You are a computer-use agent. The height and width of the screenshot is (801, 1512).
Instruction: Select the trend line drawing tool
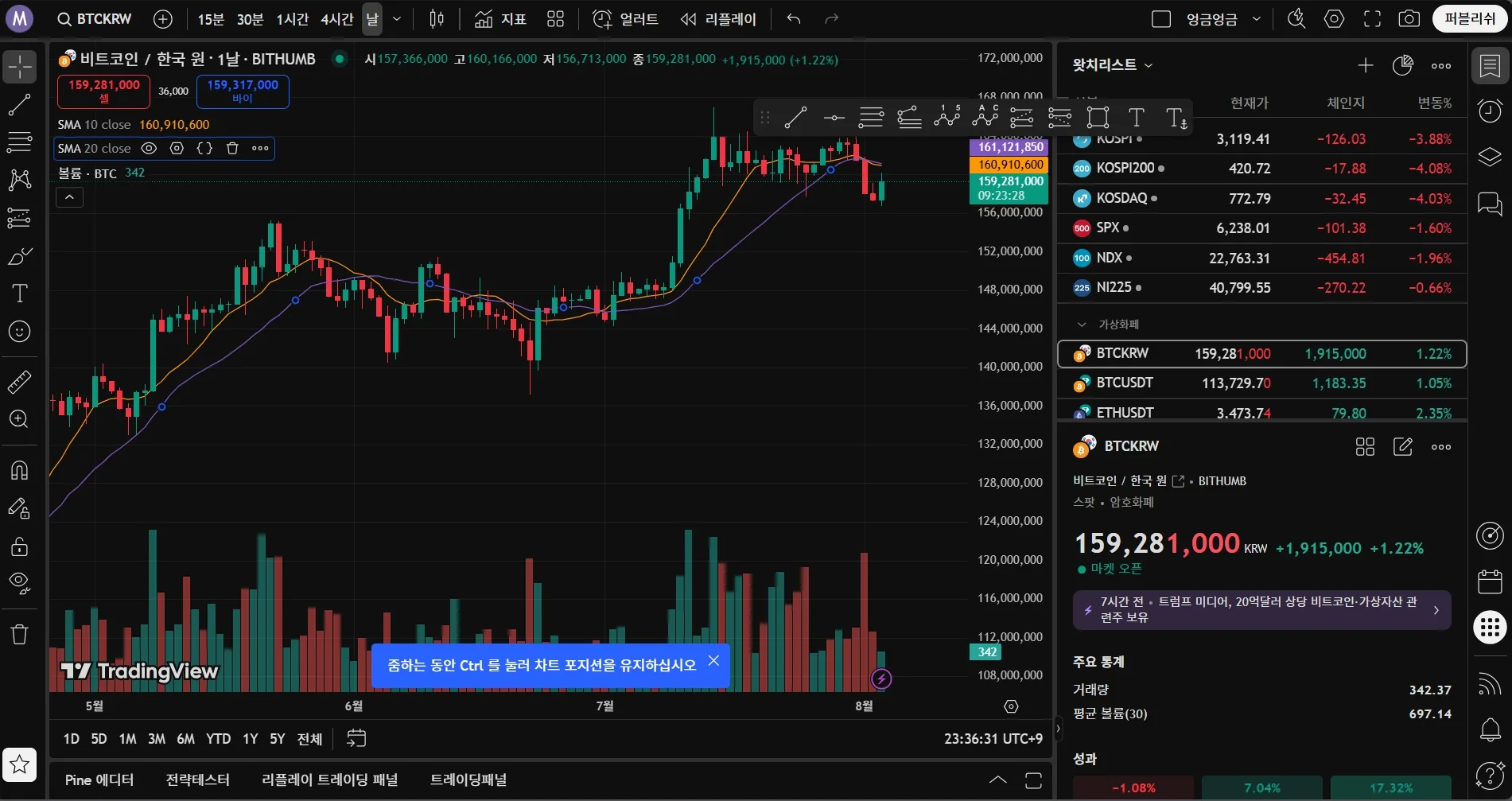[x=20, y=105]
